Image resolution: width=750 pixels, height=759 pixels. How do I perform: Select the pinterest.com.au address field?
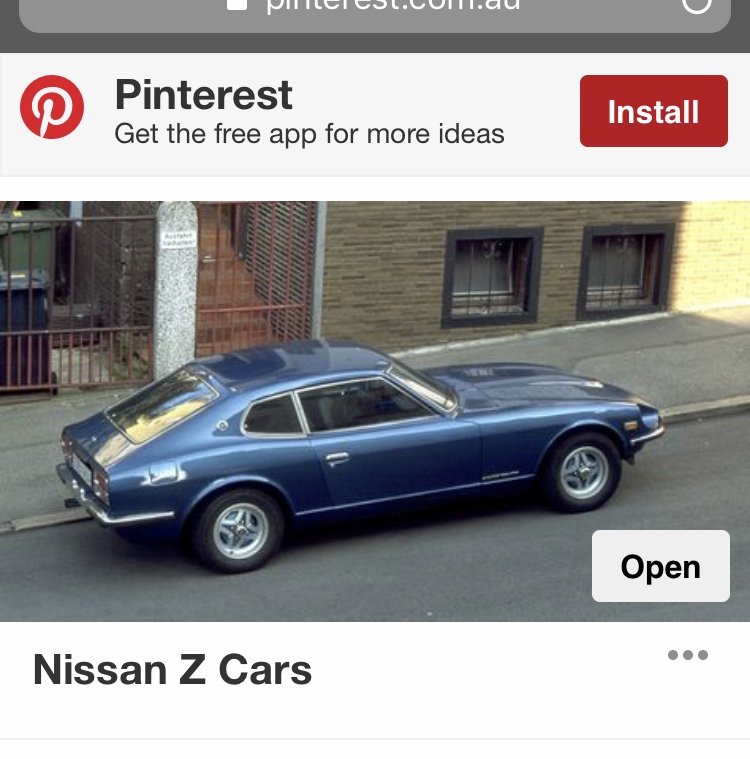coord(392,6)
